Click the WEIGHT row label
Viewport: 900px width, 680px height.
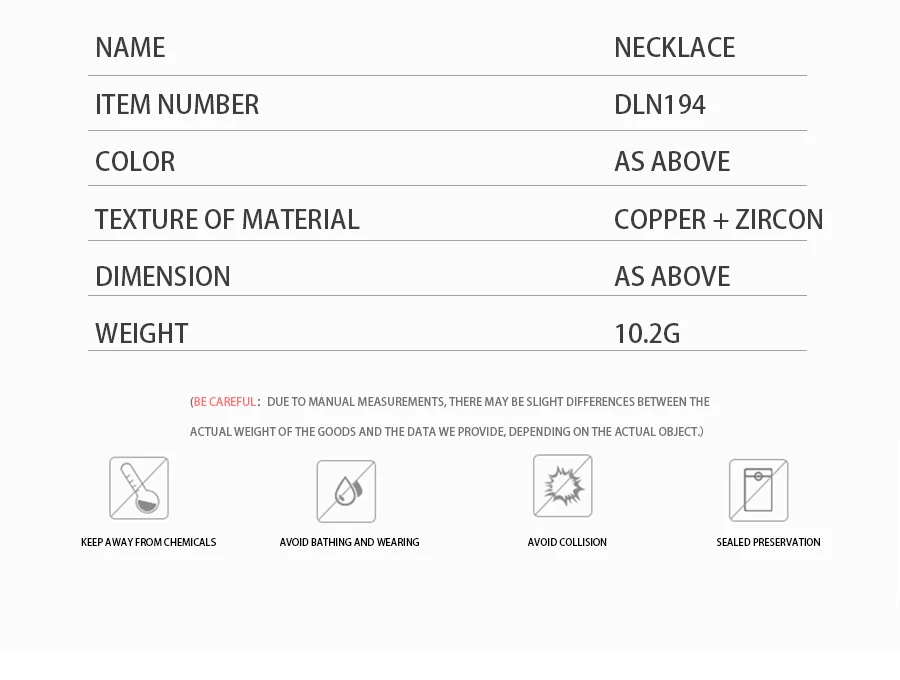142,333
